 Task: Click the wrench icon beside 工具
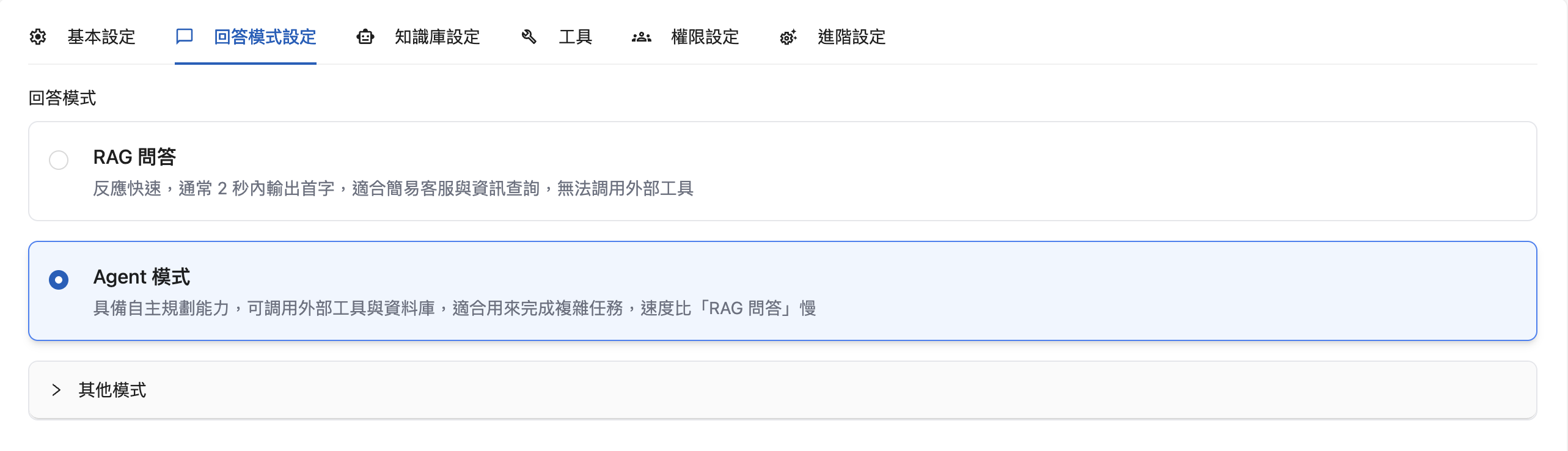(529, 37)
